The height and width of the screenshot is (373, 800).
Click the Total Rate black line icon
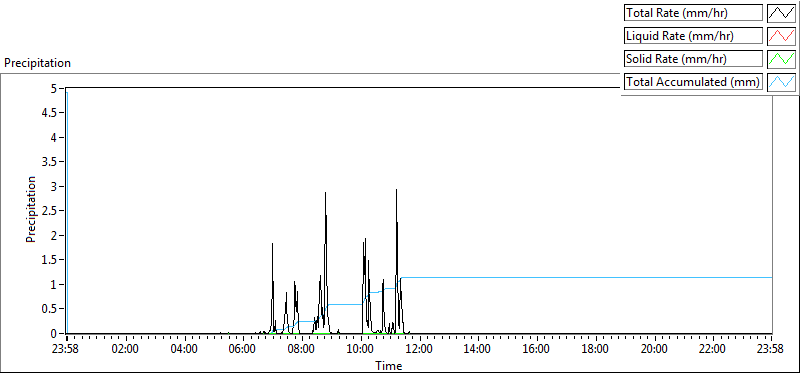(x=781, y=13)
